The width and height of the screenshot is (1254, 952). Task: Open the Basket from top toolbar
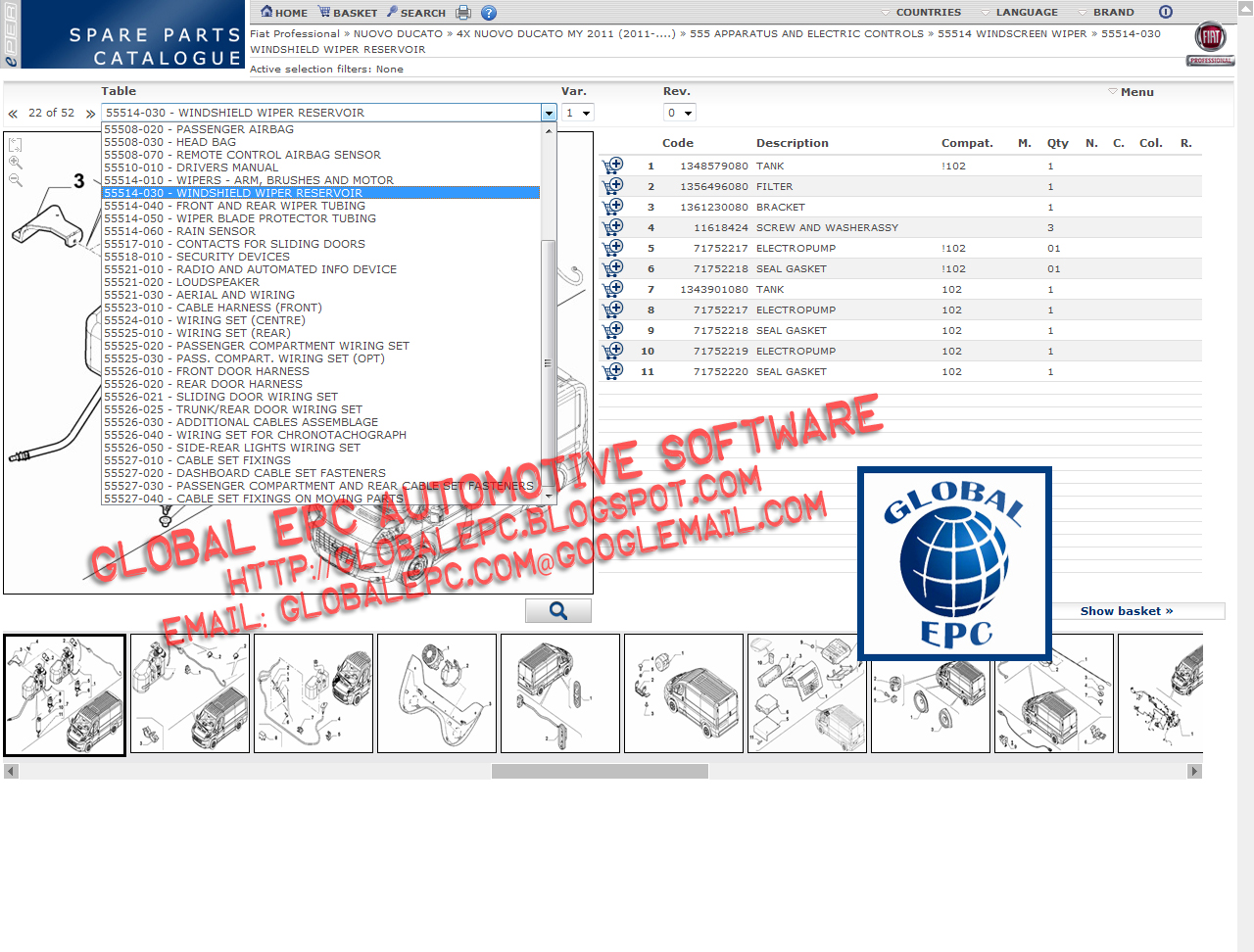pyautogui.click(x=347, y=13)
